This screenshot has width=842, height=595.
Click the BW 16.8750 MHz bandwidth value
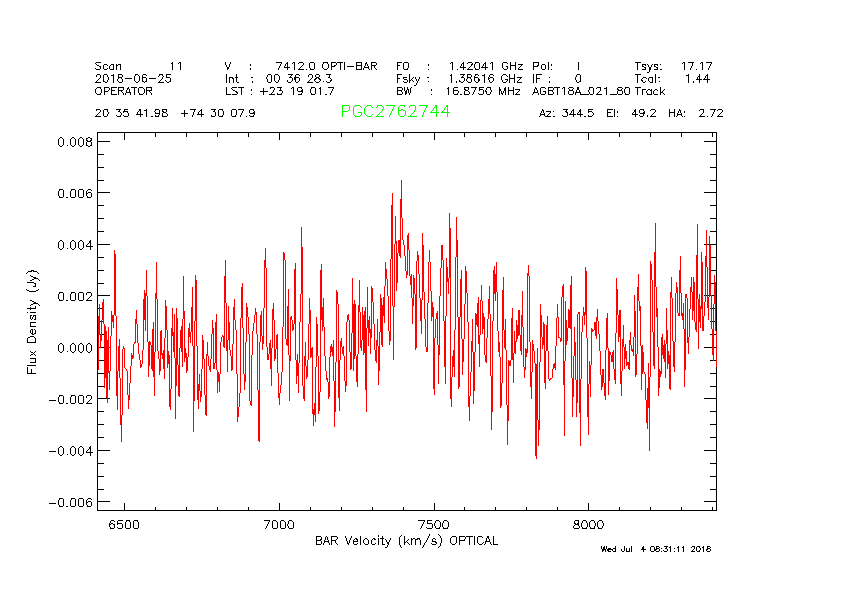pos(458,91)
